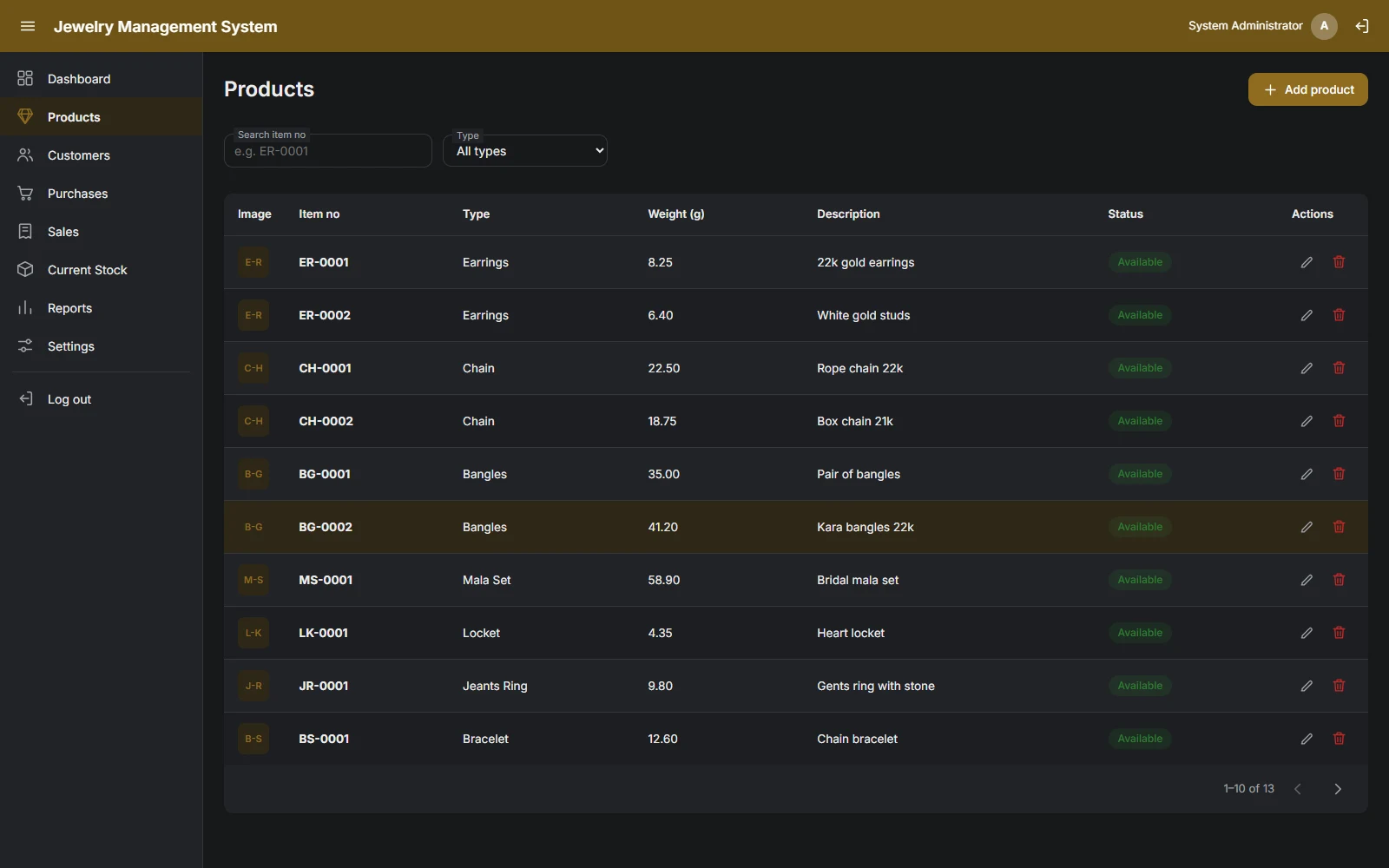Edit product JR-0001 with pencil icon
The height and width of the screenshot is (868, 1389).
pos(1307,686)
